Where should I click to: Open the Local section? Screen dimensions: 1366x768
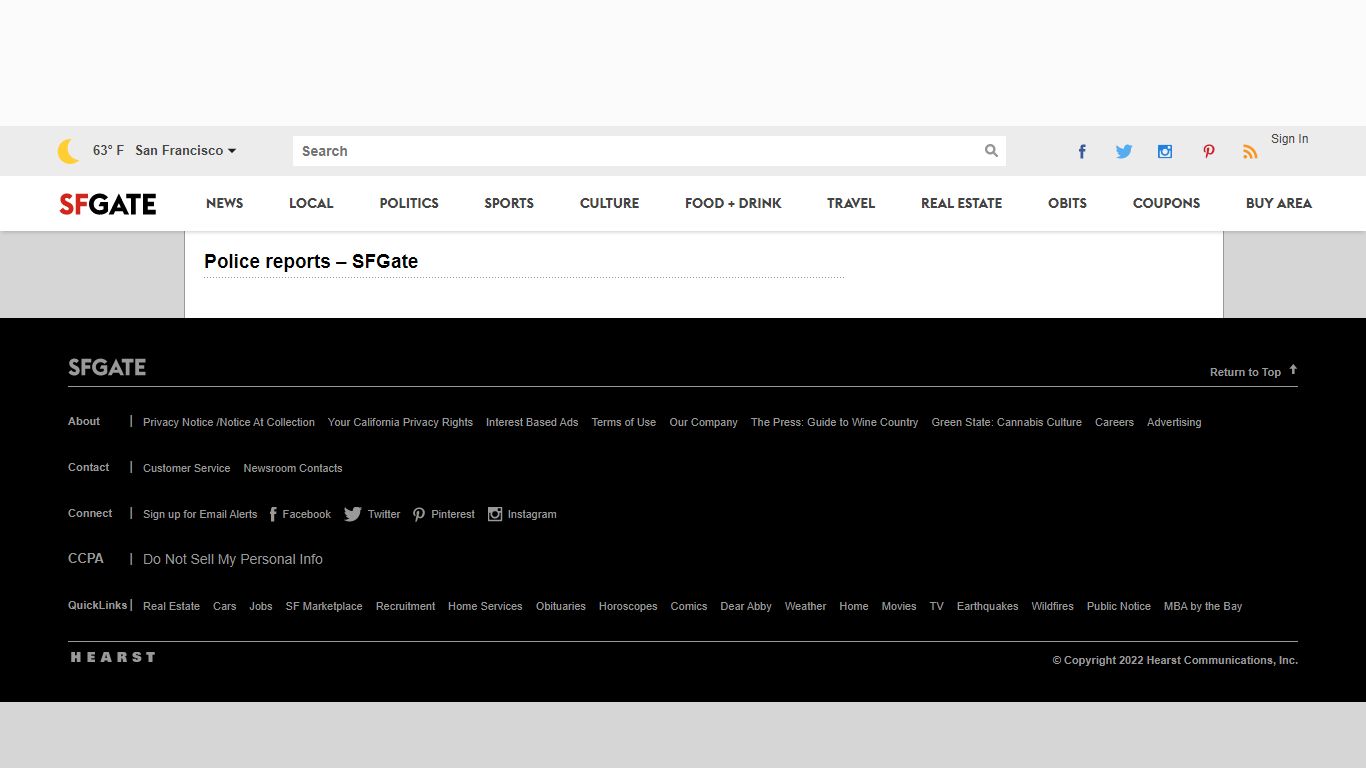[x=311, y=203]
